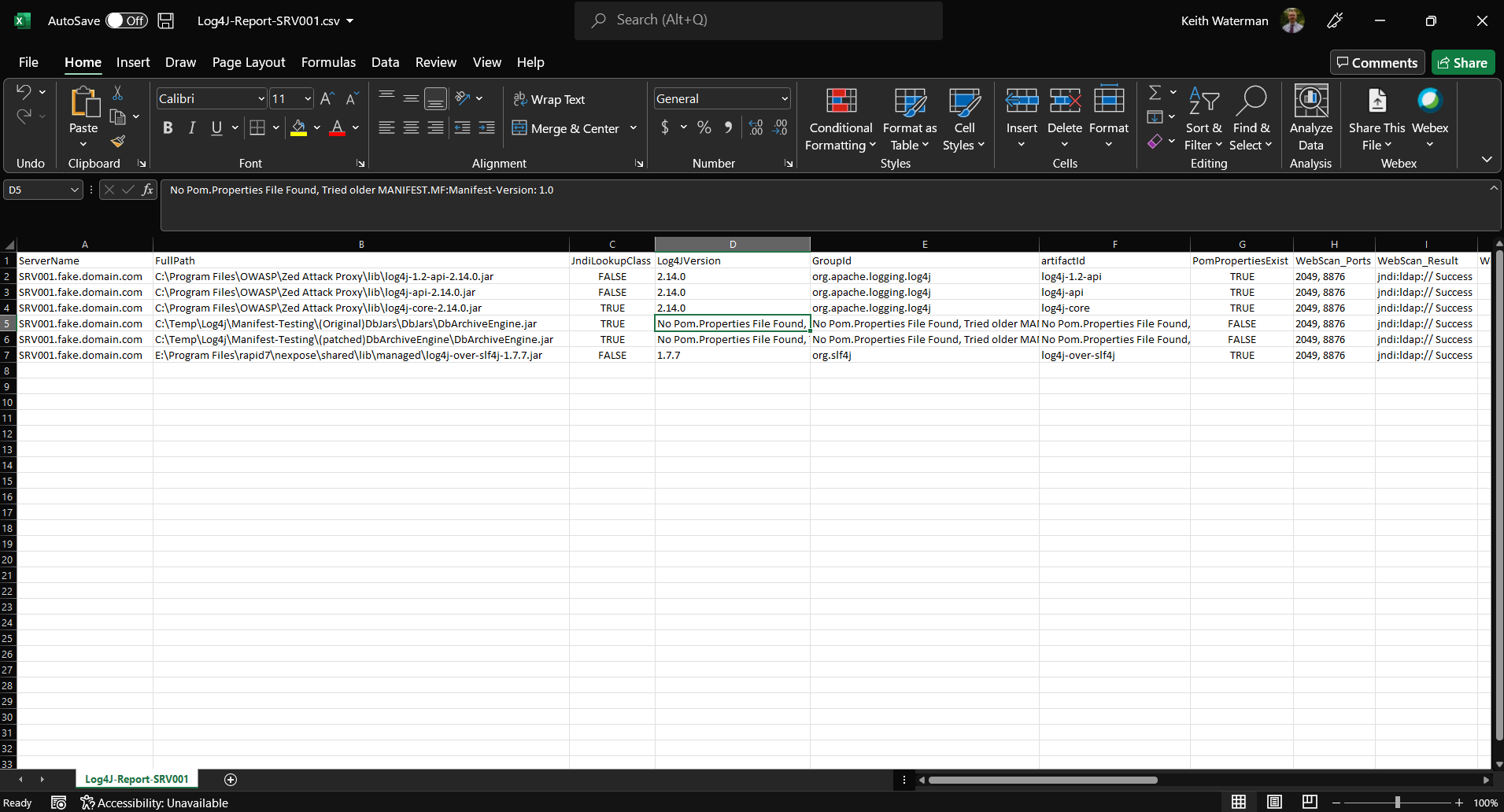Apply yellow Fill Color swatch

tap(298, 127)
